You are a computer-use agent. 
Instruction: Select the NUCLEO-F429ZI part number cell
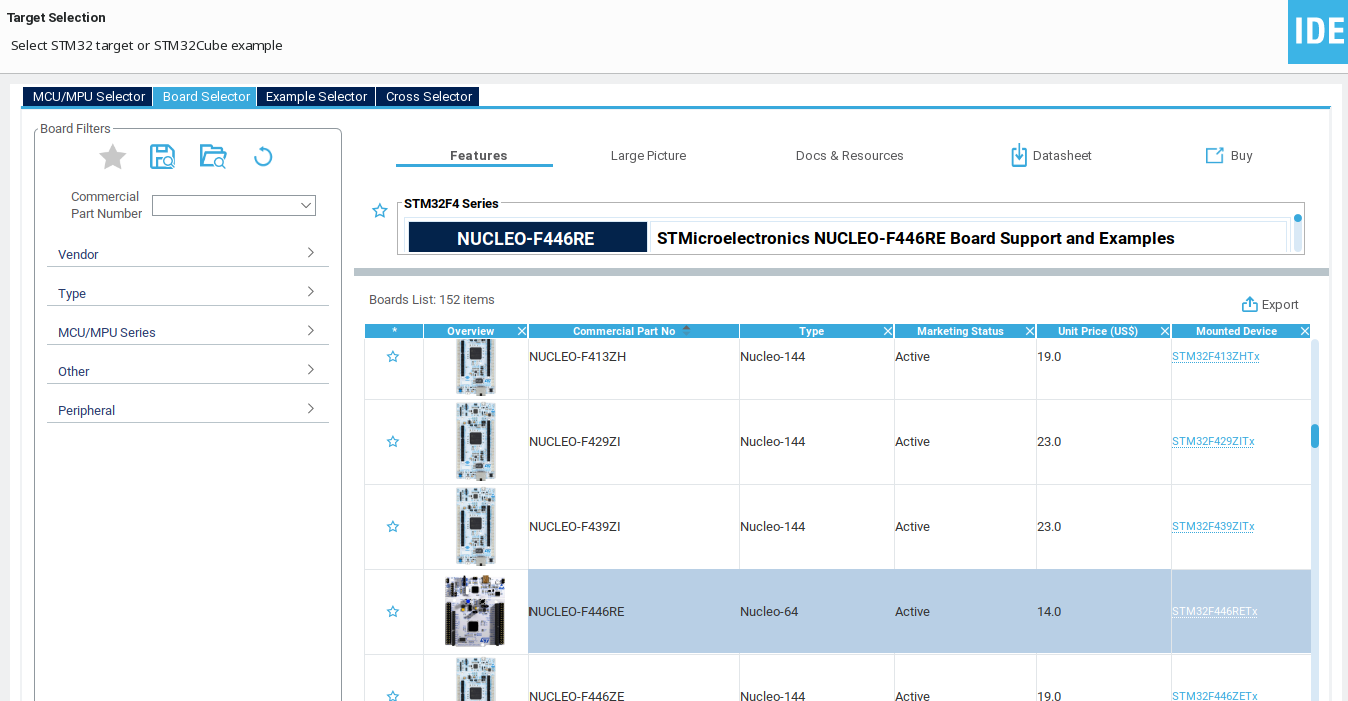[634, 441]
